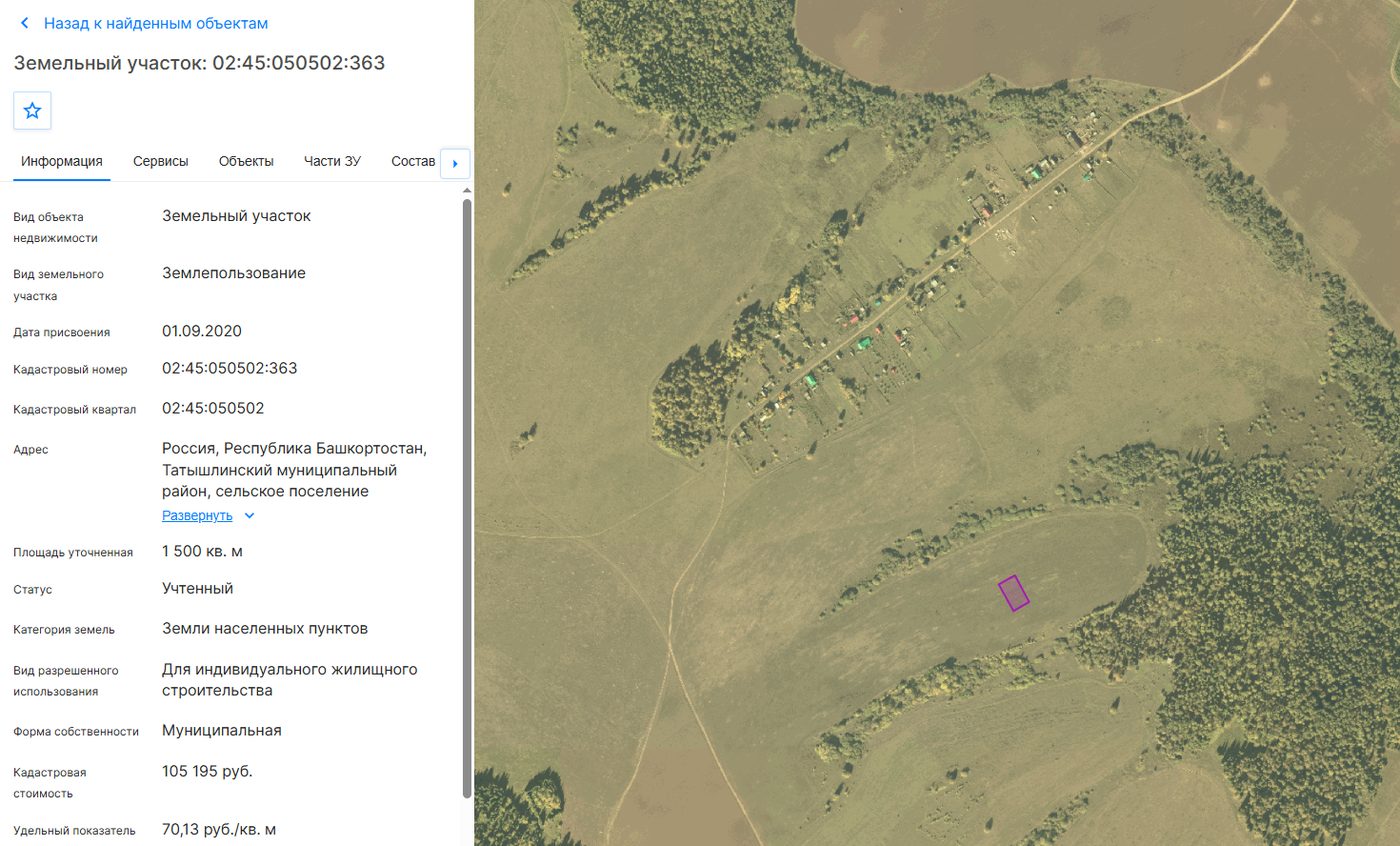The width and height of the screenshot is (1400, 846).
Task: Click the Муниципальная ownership value
Action: pyautogui.click(x=222, y=730)
